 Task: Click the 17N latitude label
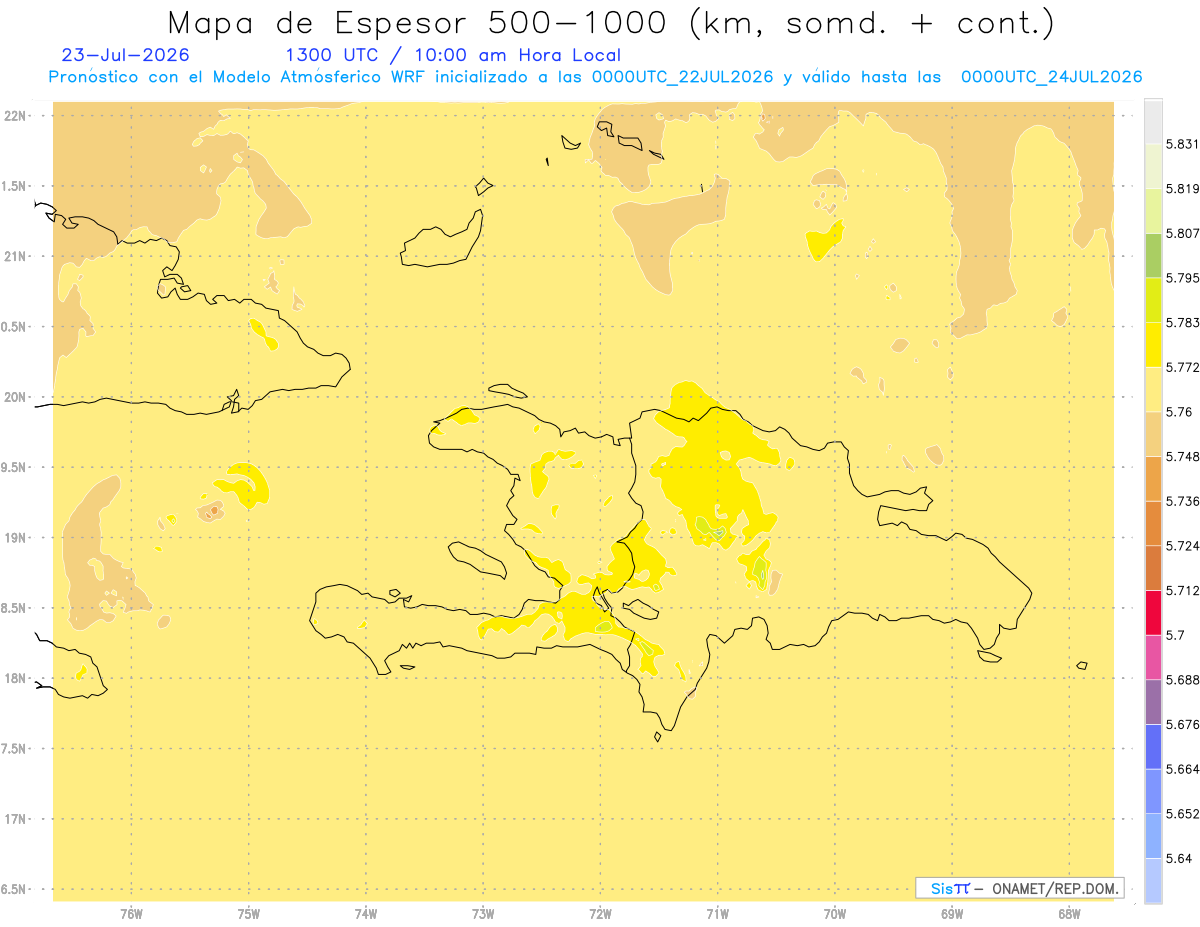16,819
